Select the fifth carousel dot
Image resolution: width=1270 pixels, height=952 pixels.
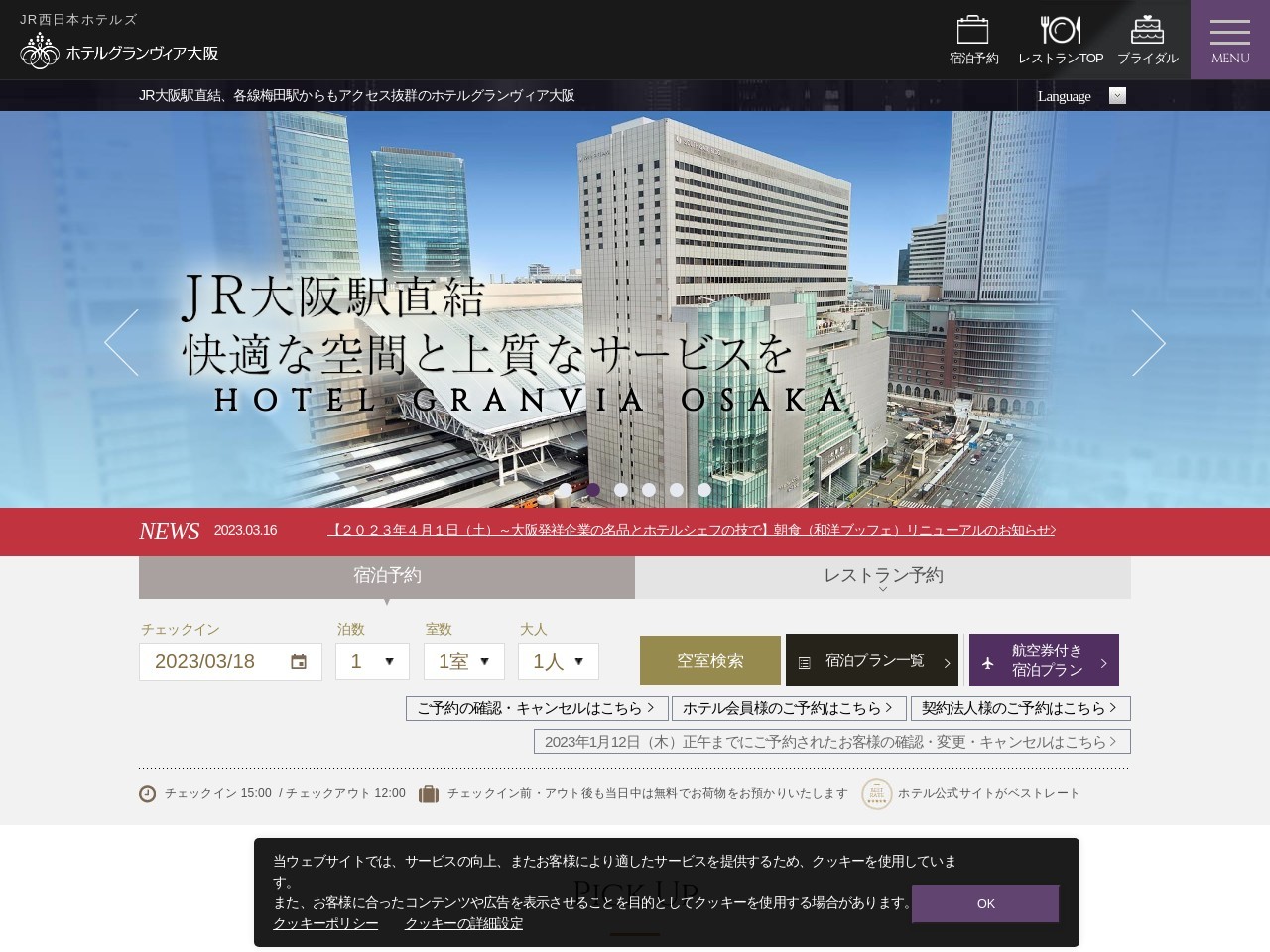tap(676, 489)
